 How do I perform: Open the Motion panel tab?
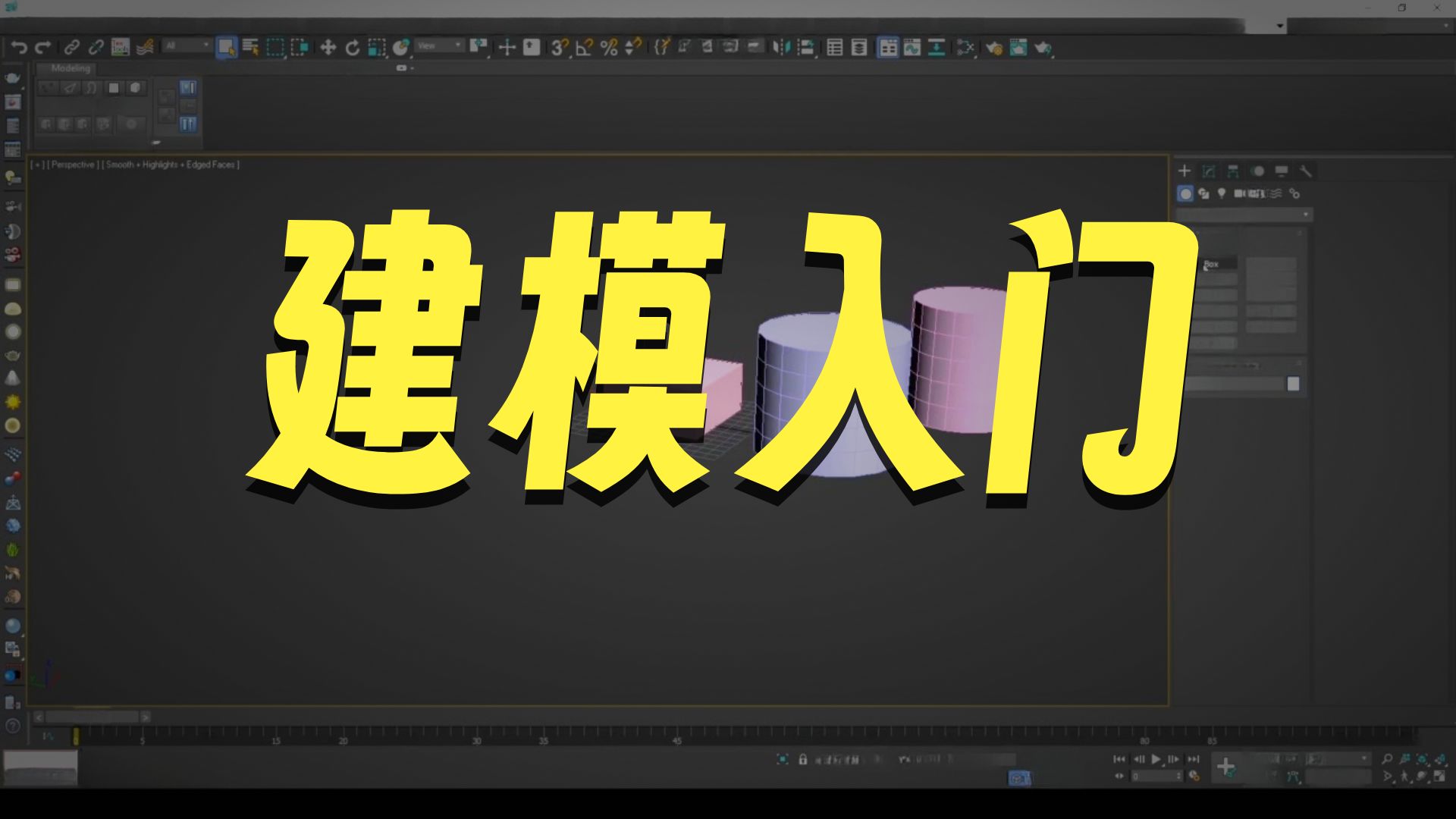click(1257, 171)
